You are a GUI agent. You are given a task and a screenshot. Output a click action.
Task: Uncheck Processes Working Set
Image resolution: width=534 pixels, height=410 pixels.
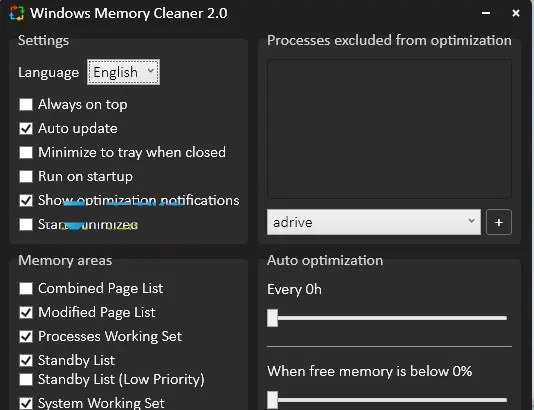point(26,336)
